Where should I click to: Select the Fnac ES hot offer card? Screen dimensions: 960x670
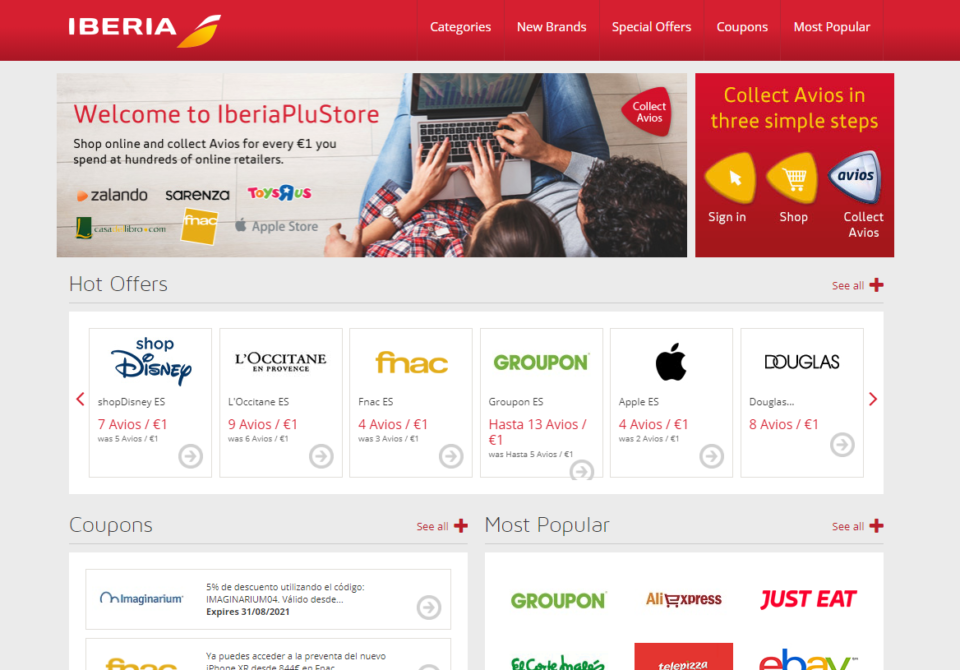(411, 402)
